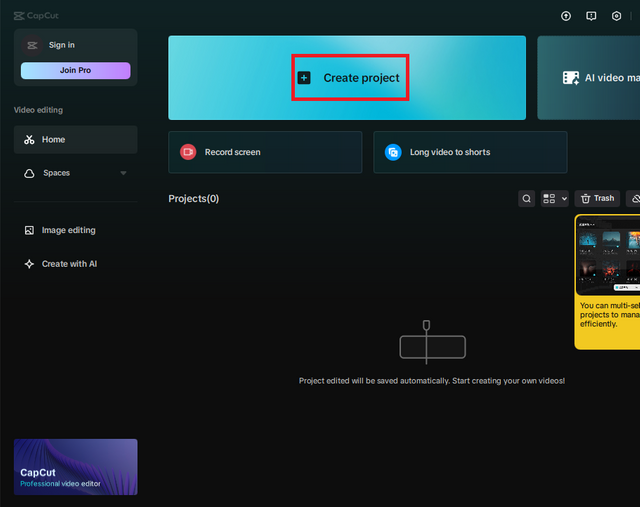The width and height of the screenshot is (640, 507).
Task: Click the AI video maker film icon
Action: click(x=571, y=78)
